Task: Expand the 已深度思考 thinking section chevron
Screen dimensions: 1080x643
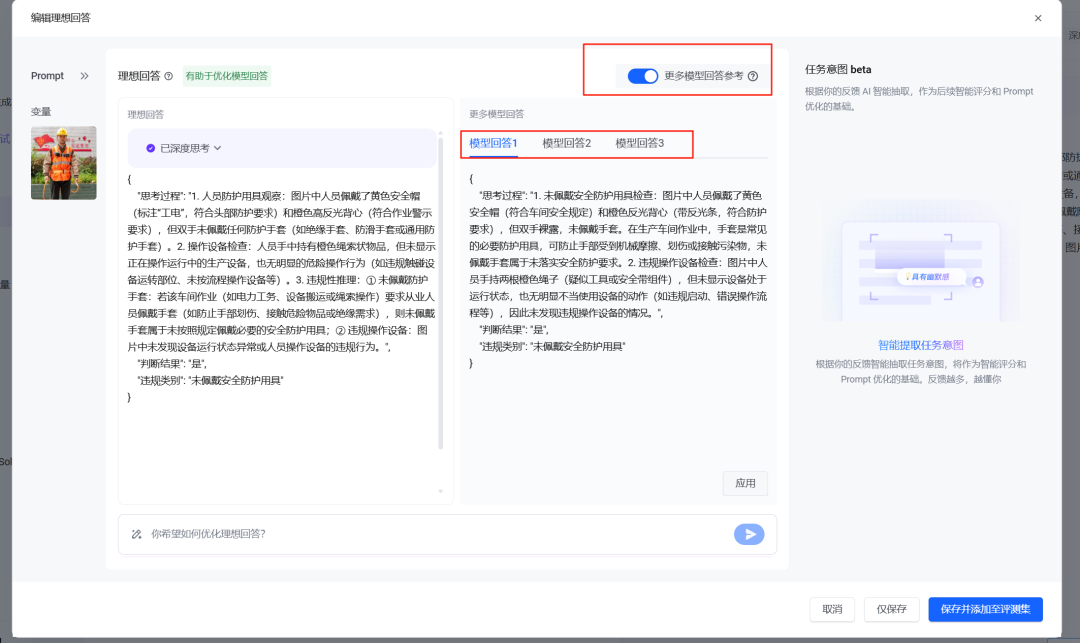Action: [218, 148]
